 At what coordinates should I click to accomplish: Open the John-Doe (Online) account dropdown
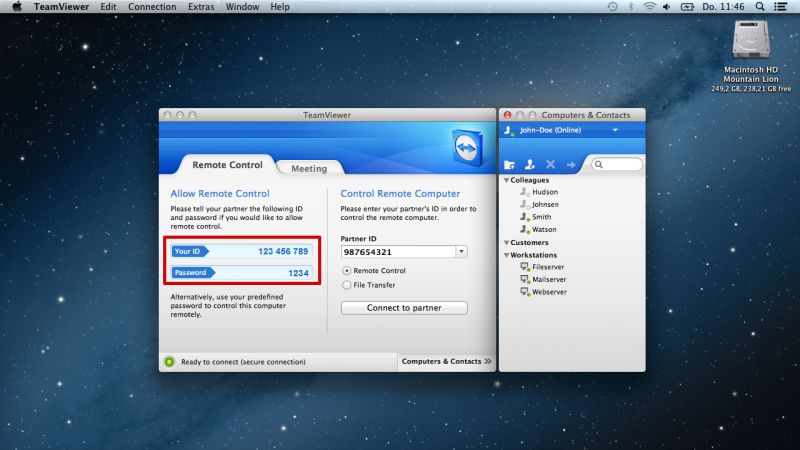click(615, 130)
